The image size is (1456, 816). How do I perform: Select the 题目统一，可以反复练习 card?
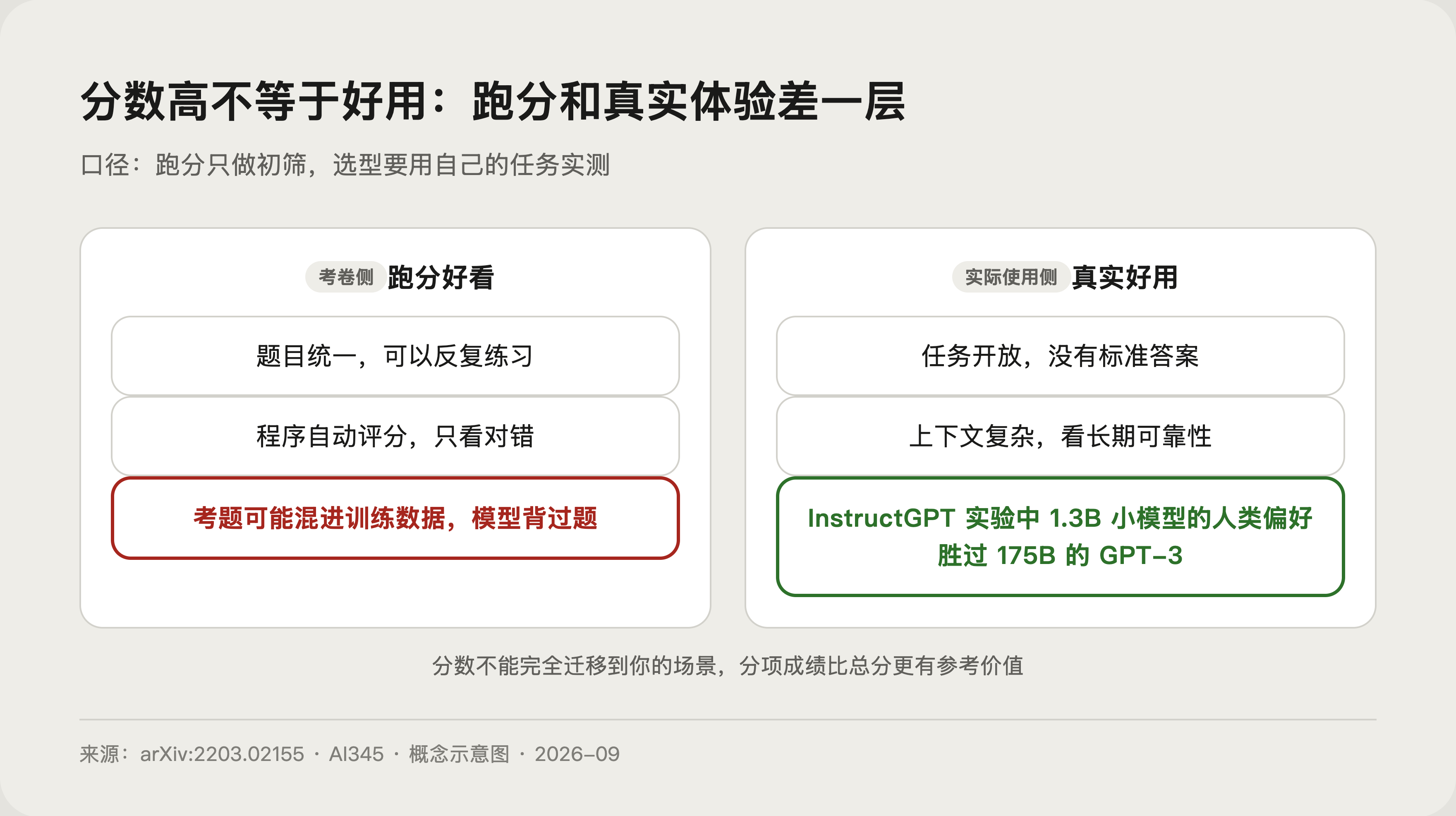pos(395,356)
